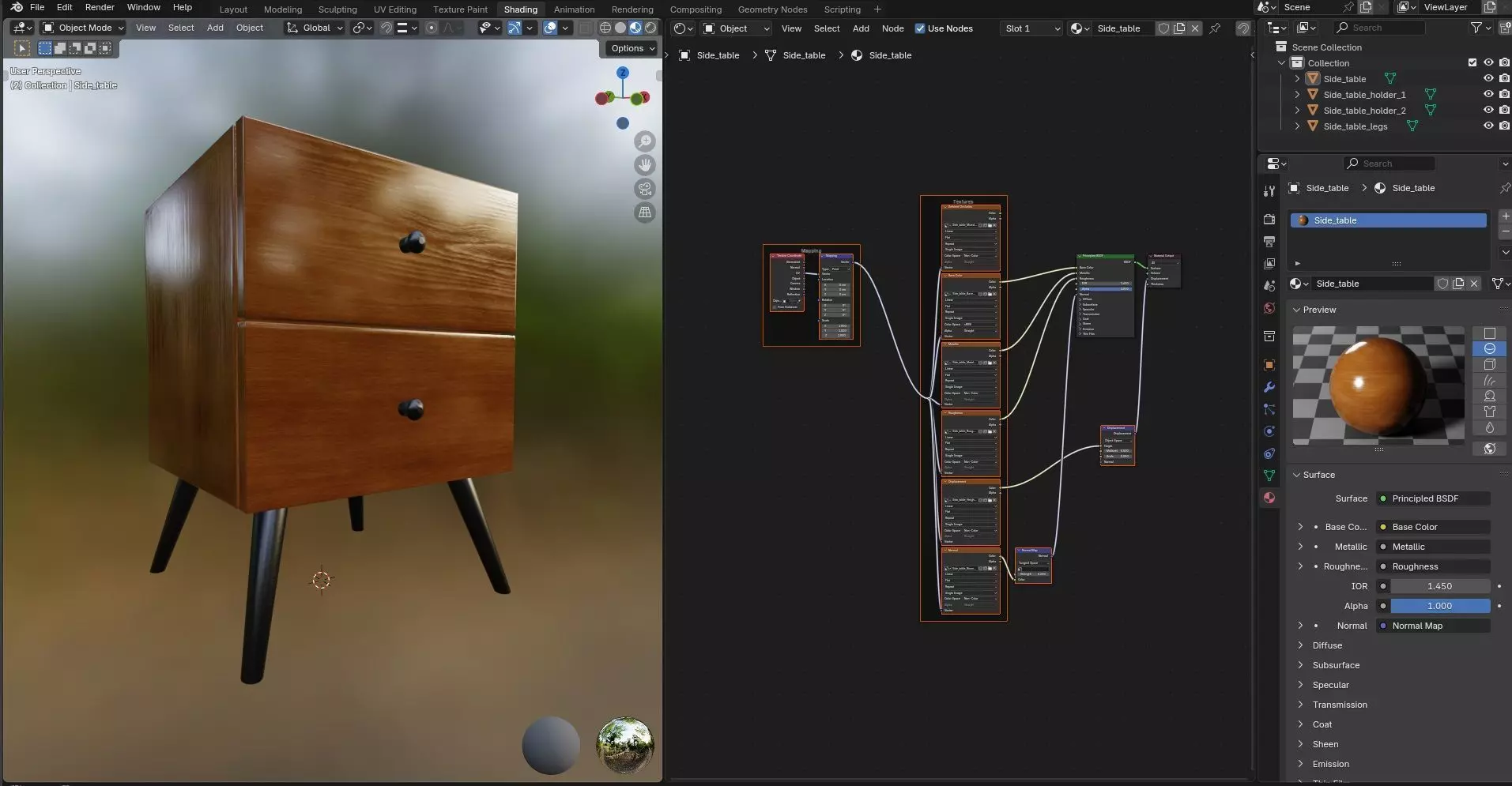Uncheck the Use Nodes checkbox

point(920,28)
